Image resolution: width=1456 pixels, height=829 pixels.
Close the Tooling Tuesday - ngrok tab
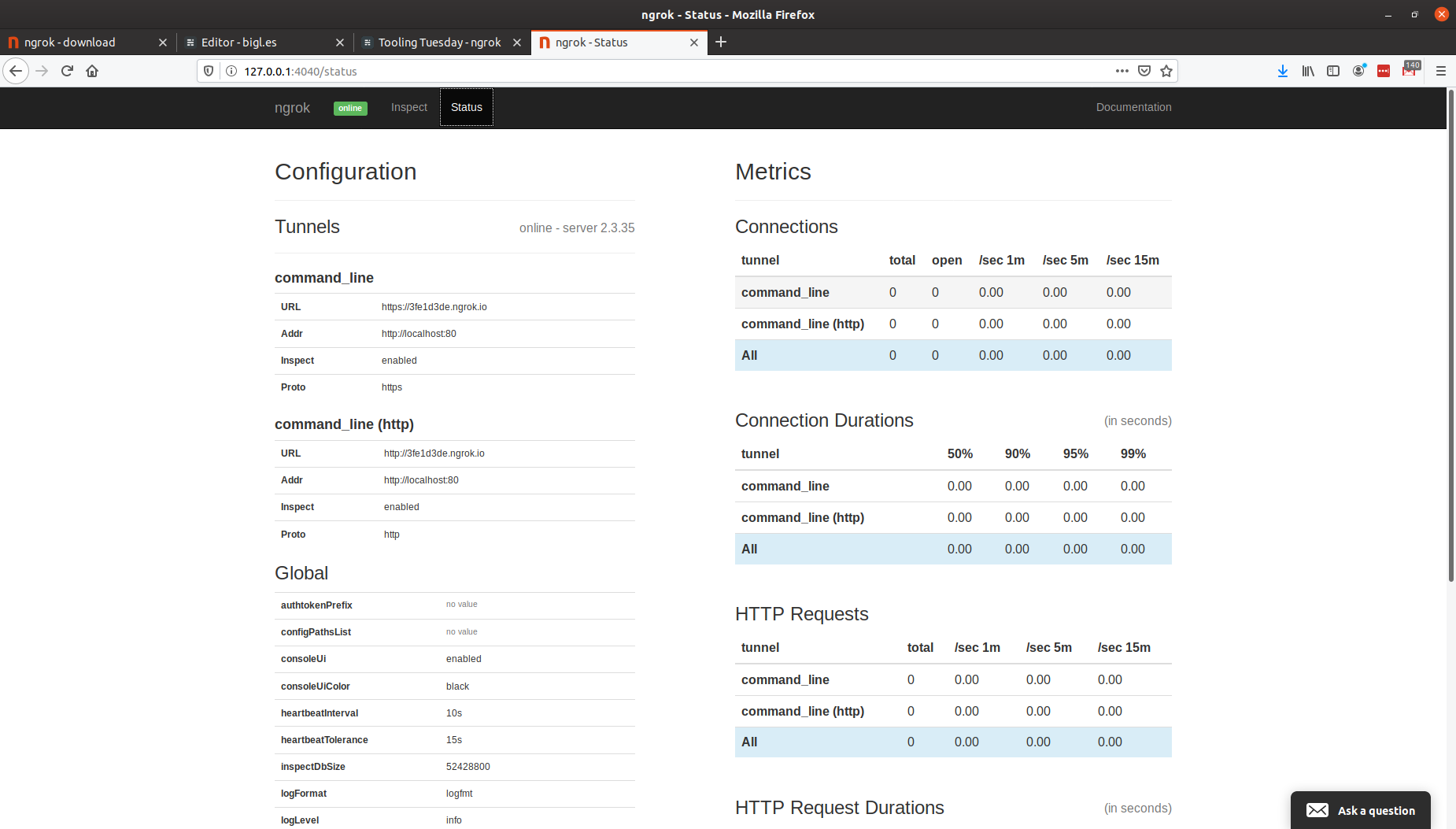(517, 43)
